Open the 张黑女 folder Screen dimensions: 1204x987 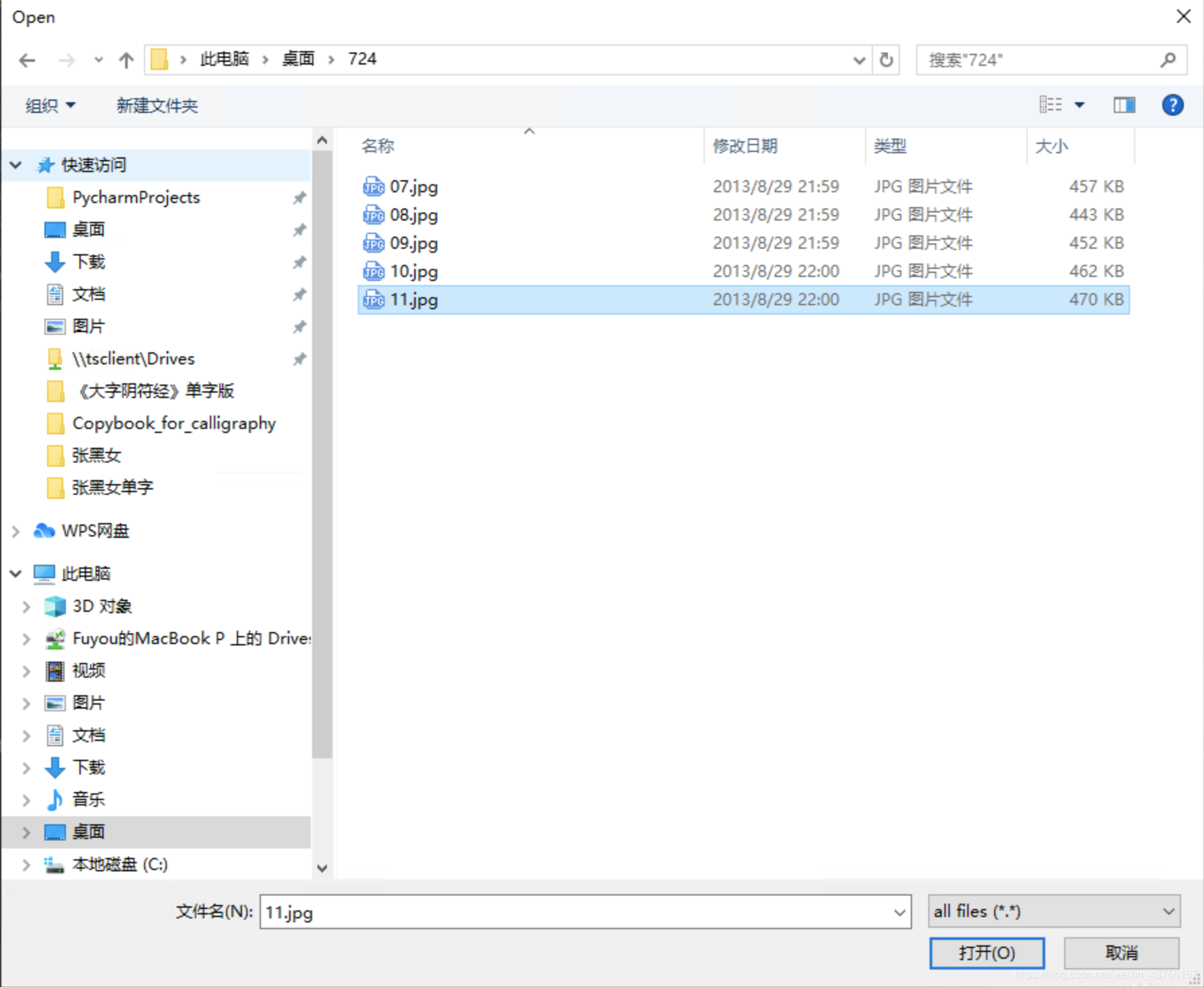click(x=96, y=455)
